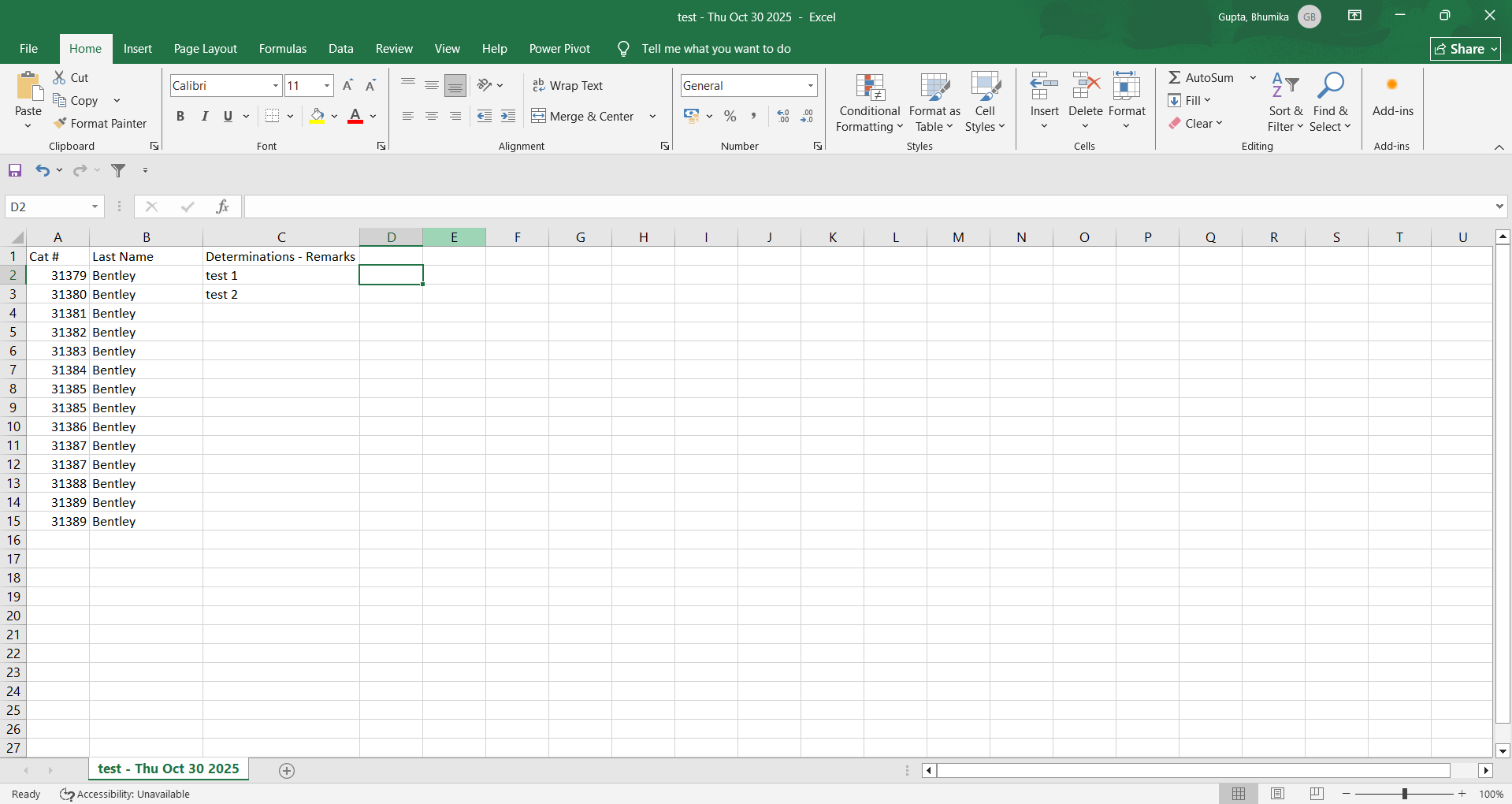1512x804 pixels.
Task: Open the Format as Table gallery
Action: click(934, 103)
